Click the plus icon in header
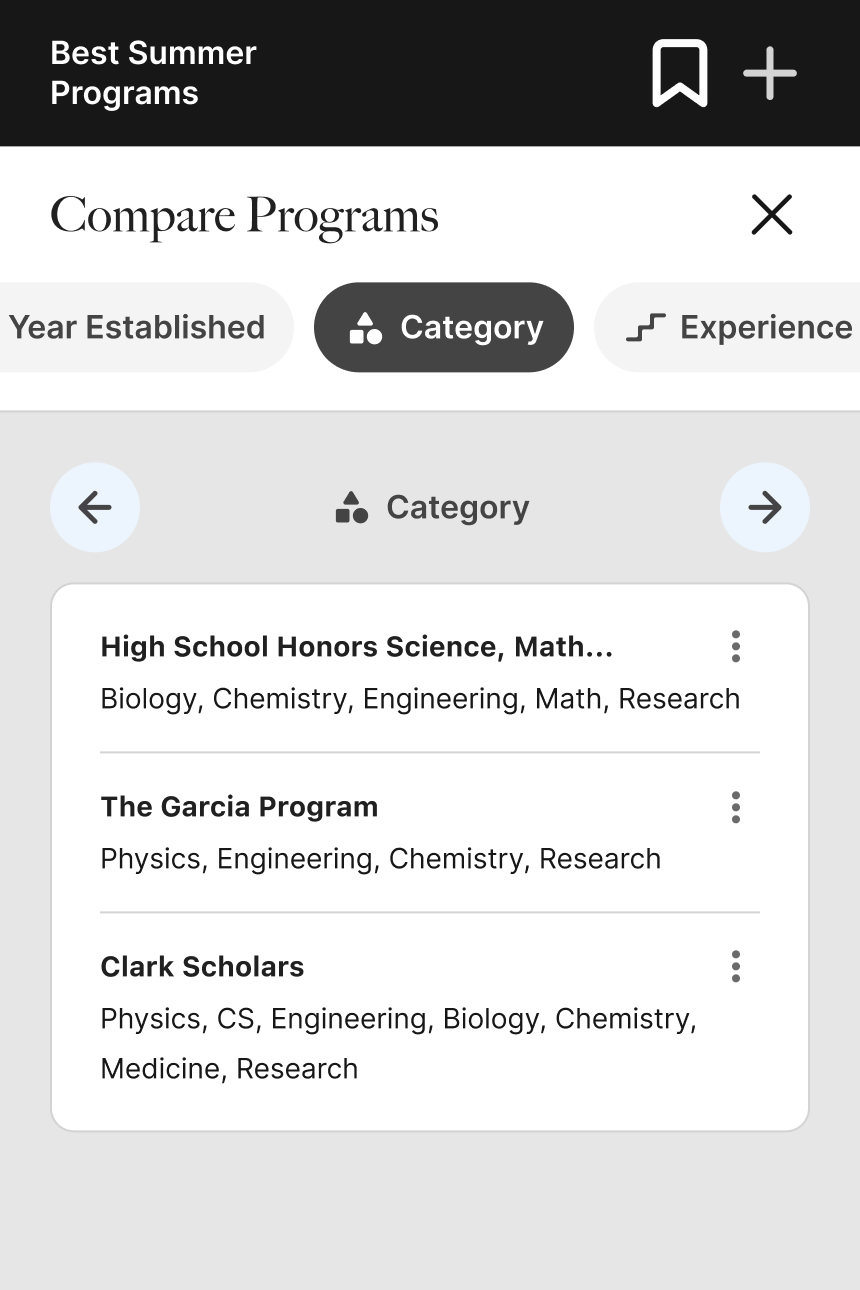 (770, 73)
